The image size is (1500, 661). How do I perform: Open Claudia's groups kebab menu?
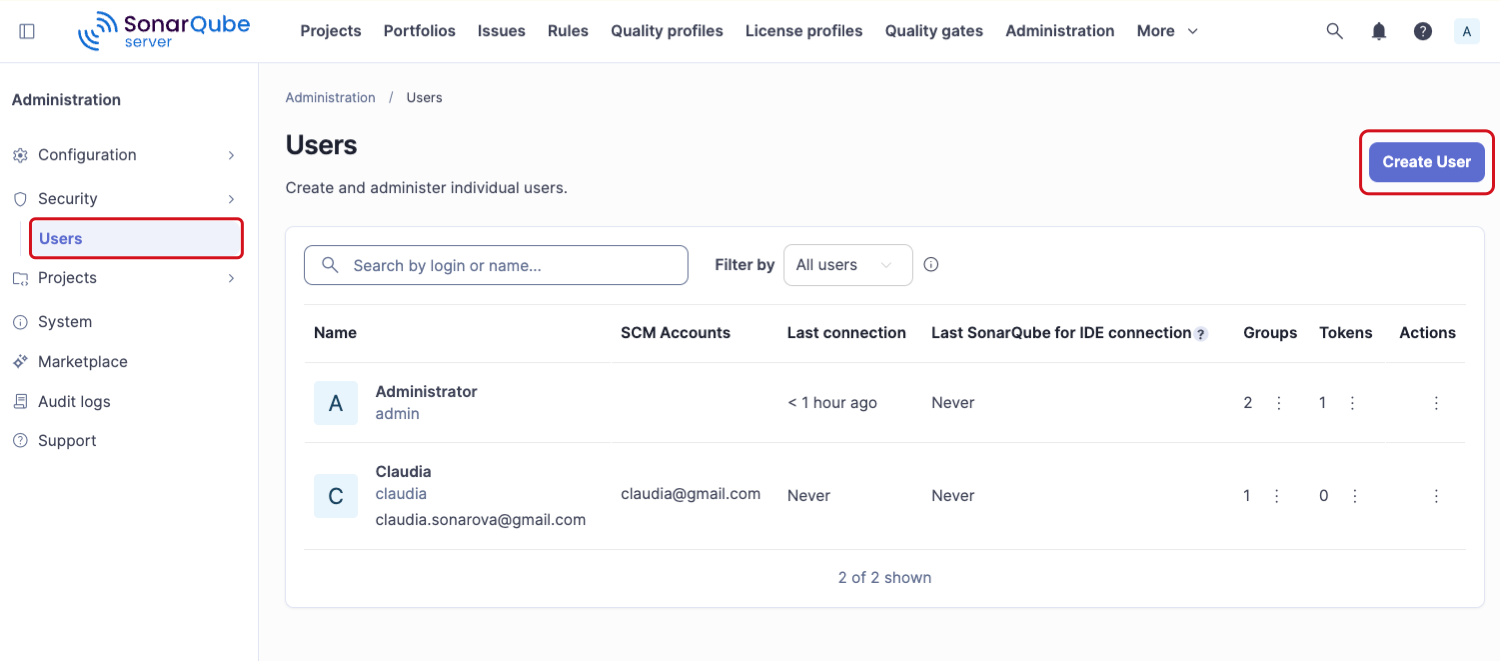click(1276, 496)
